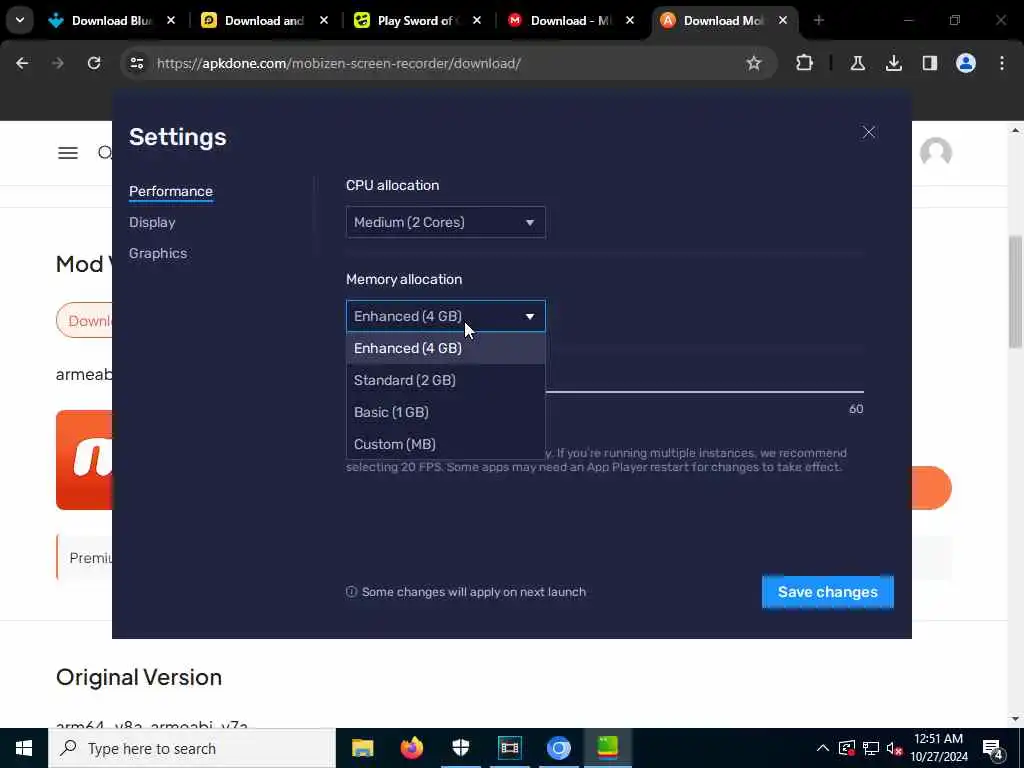The width and height of the screenshot is (1024, 768).
Task: Open the browser downloads panel
Action: coord(893,63)
